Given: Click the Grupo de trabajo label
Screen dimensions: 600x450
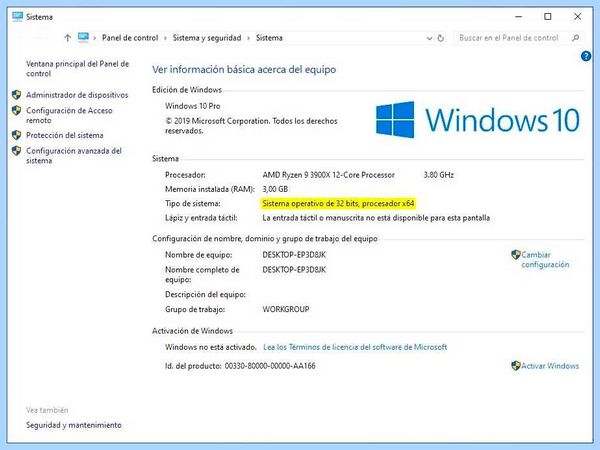Looking at the screenshot, I should point(195,309).
